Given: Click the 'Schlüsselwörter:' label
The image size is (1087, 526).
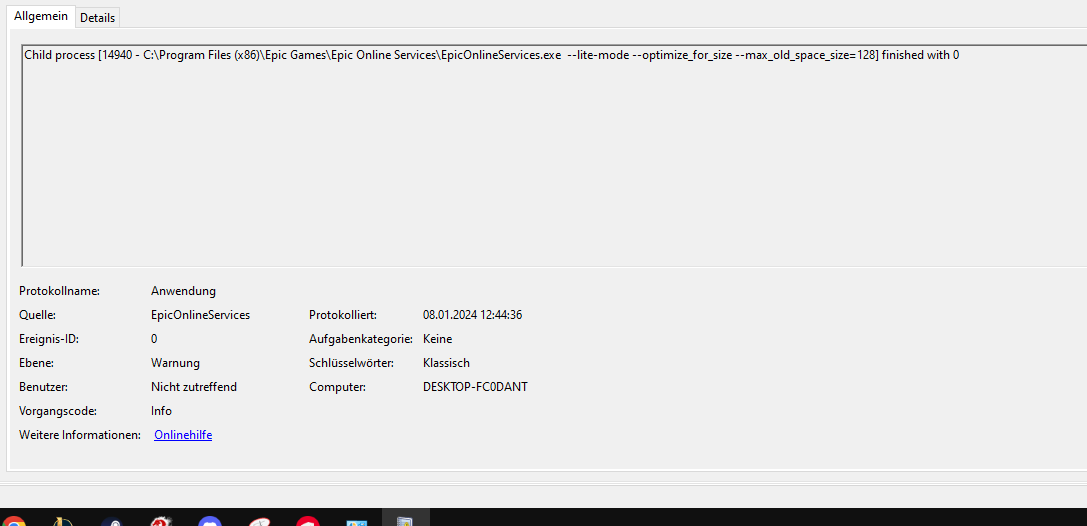Looking at the screenshot, I should click(x=351, y=363).
